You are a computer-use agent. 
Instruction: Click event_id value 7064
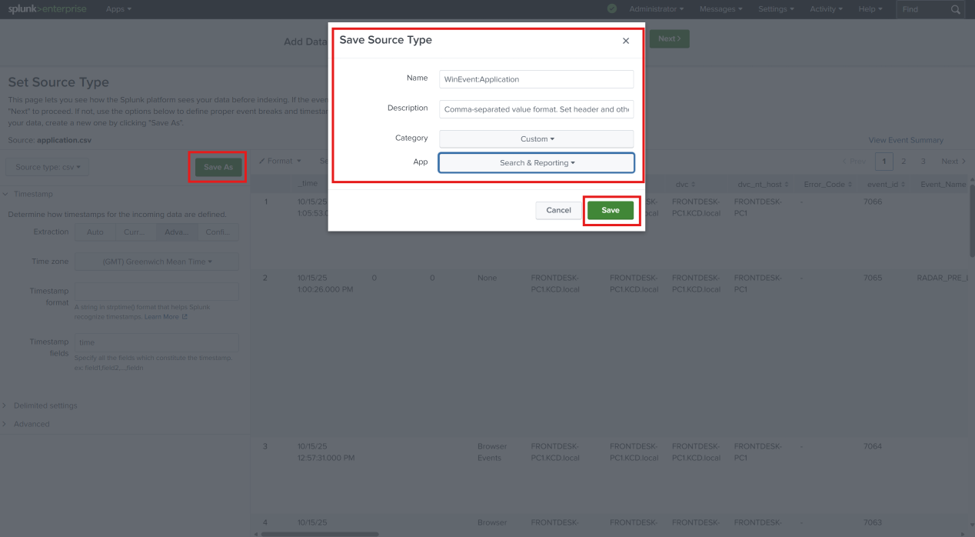point(872,446)
